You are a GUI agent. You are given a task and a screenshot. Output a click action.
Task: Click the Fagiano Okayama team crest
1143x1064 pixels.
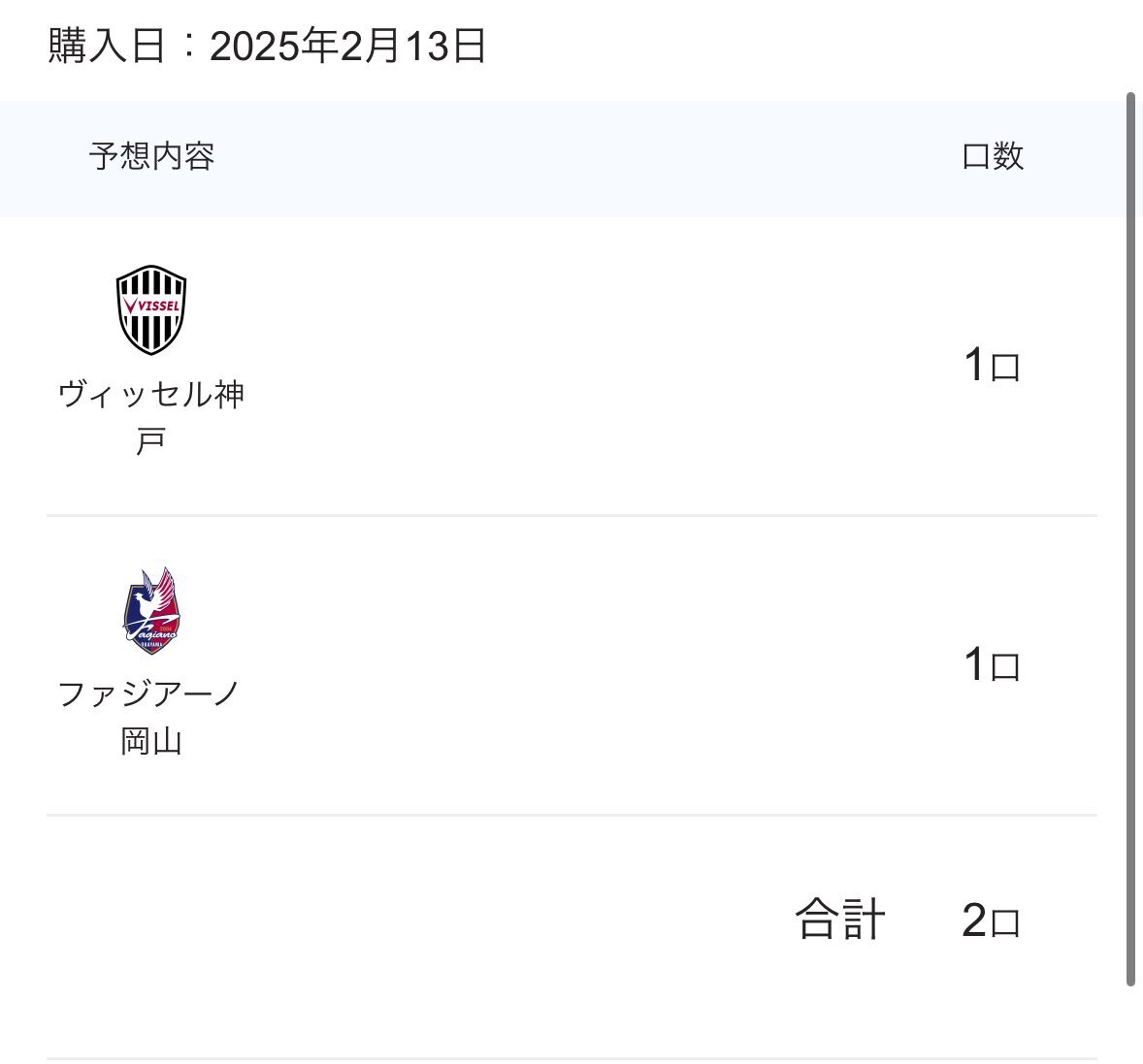tap(151, 610)
